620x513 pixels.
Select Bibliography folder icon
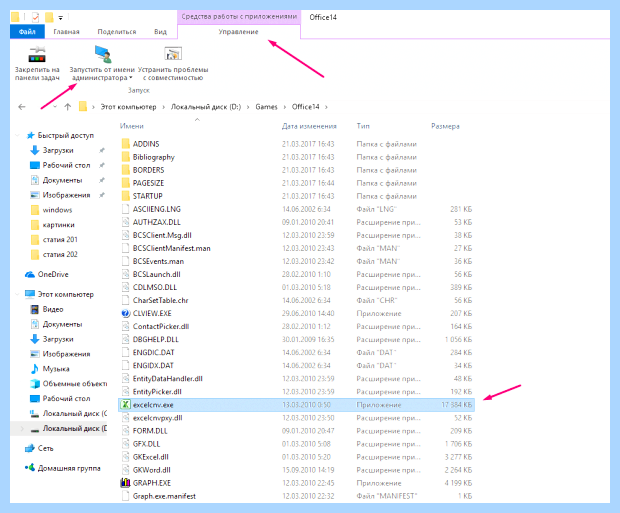click(x=125, y=157)
